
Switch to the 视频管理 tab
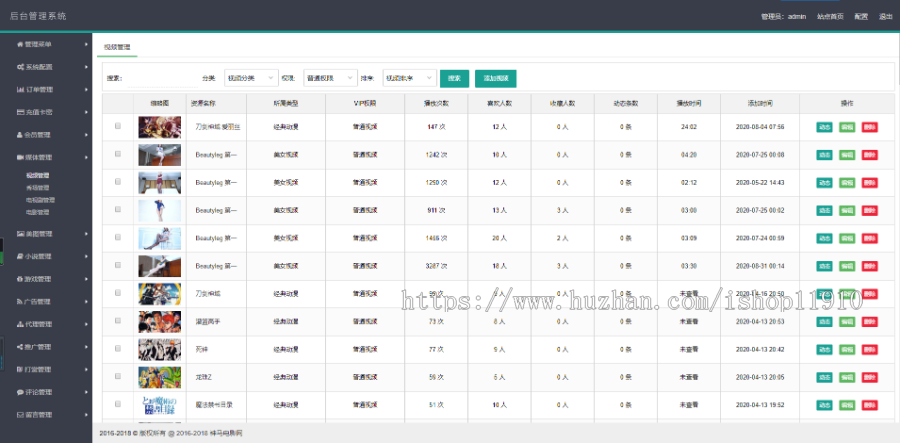click(117, 48)
